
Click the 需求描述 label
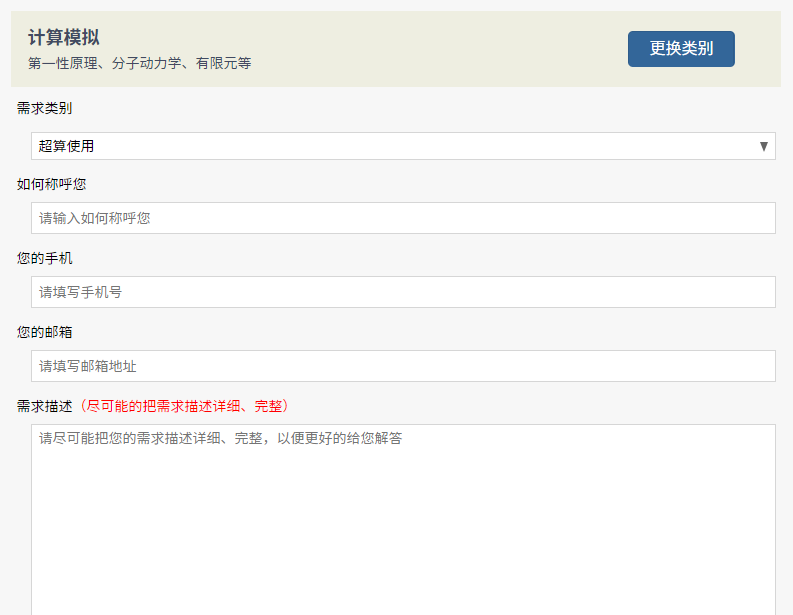45,406
